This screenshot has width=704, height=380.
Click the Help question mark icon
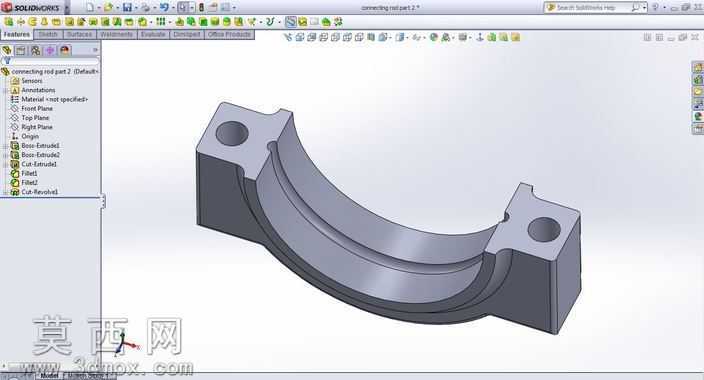(655, 7)
